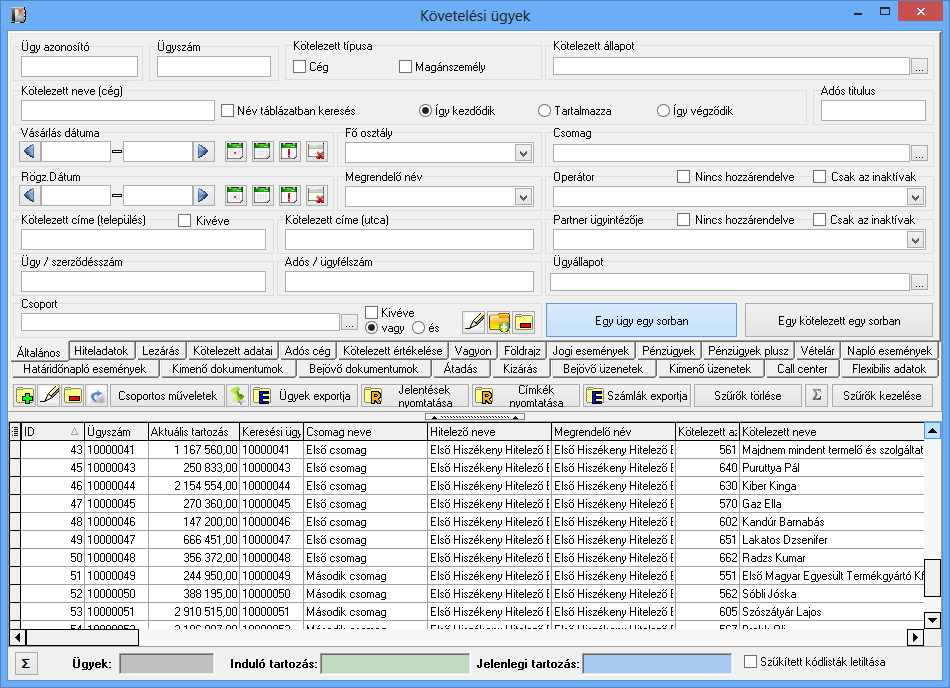Tick Nincs hozzárendelve for Operátor
The image size is (950, 688).
click(x=683, y=176)
